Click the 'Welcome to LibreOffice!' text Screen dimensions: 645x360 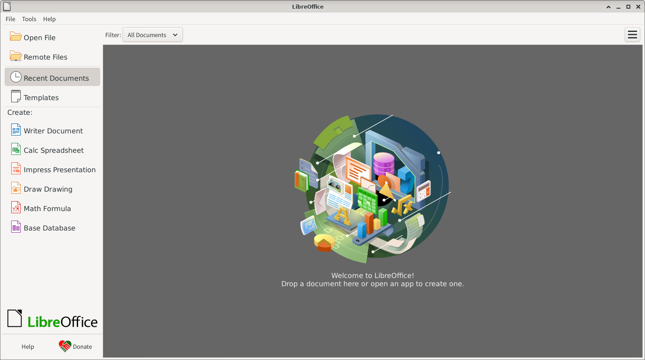373,275
